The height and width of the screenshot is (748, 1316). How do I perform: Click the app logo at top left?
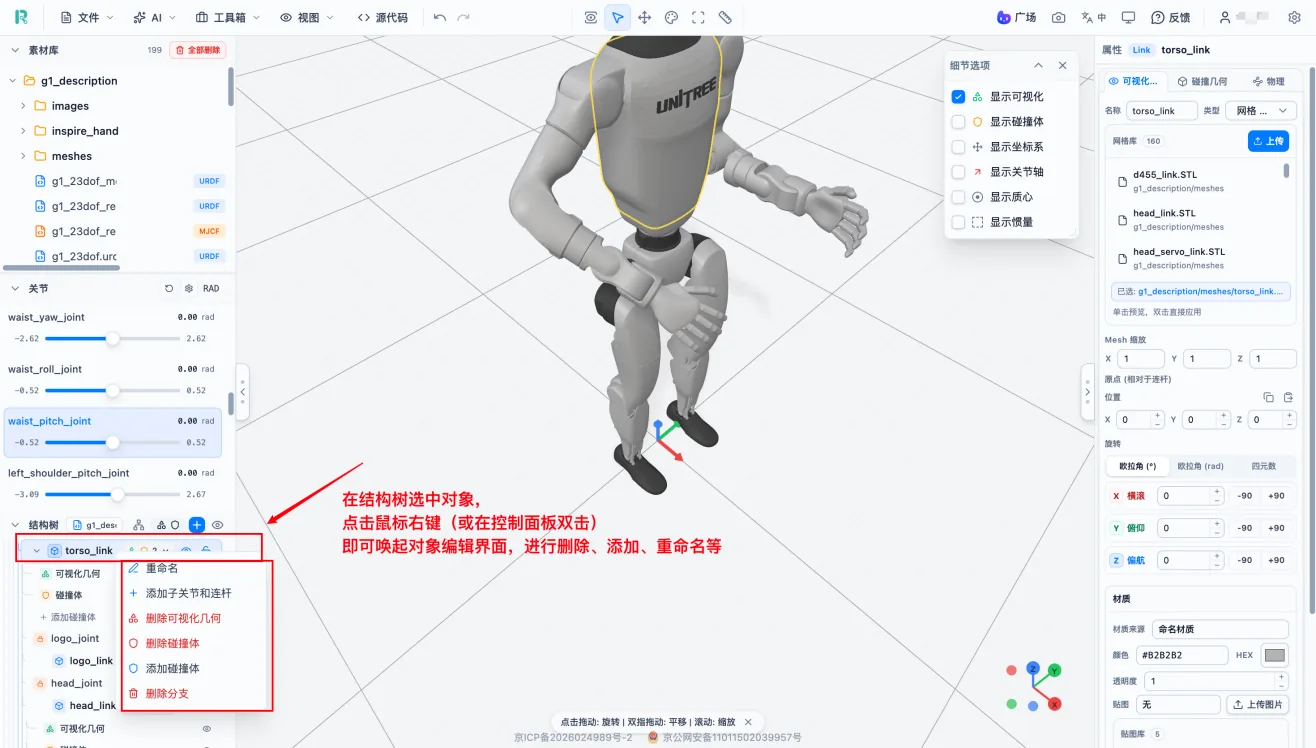[x=22, y=17]
